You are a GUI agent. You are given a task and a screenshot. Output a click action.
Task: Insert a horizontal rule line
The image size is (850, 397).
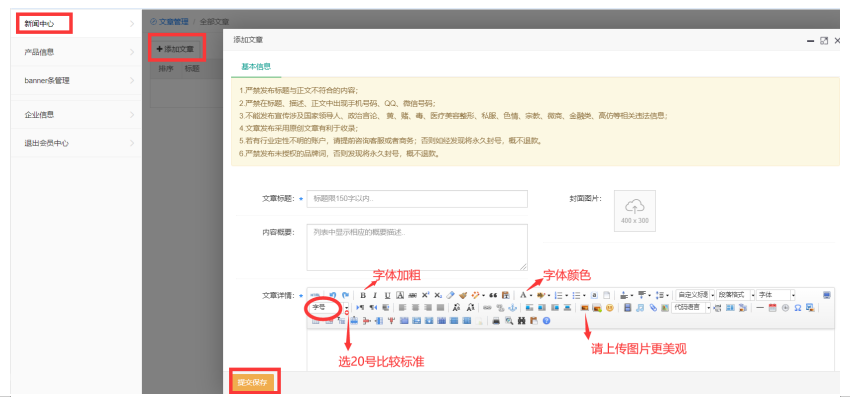tap(760, 308)
